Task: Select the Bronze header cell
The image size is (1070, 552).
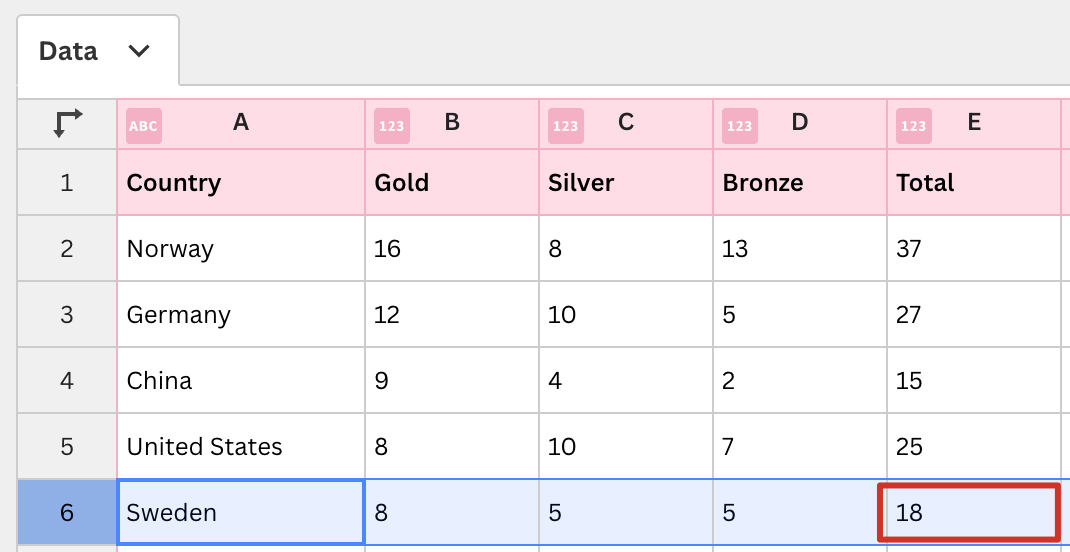Action: 800,182
